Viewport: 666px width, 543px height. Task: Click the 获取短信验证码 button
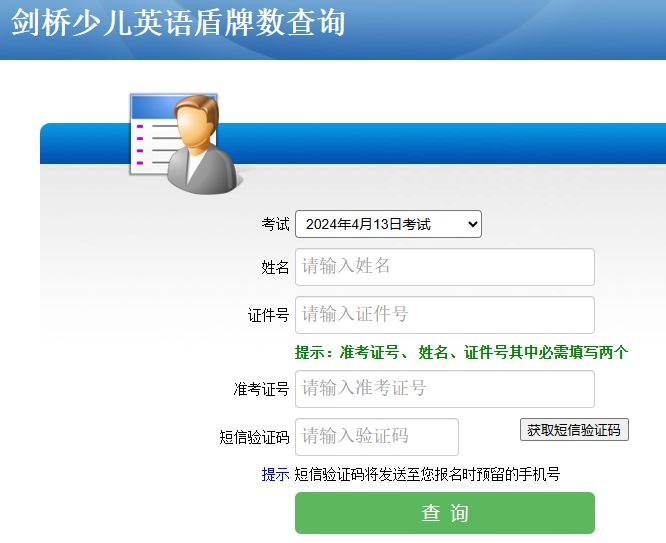click(x=574, y=430)
